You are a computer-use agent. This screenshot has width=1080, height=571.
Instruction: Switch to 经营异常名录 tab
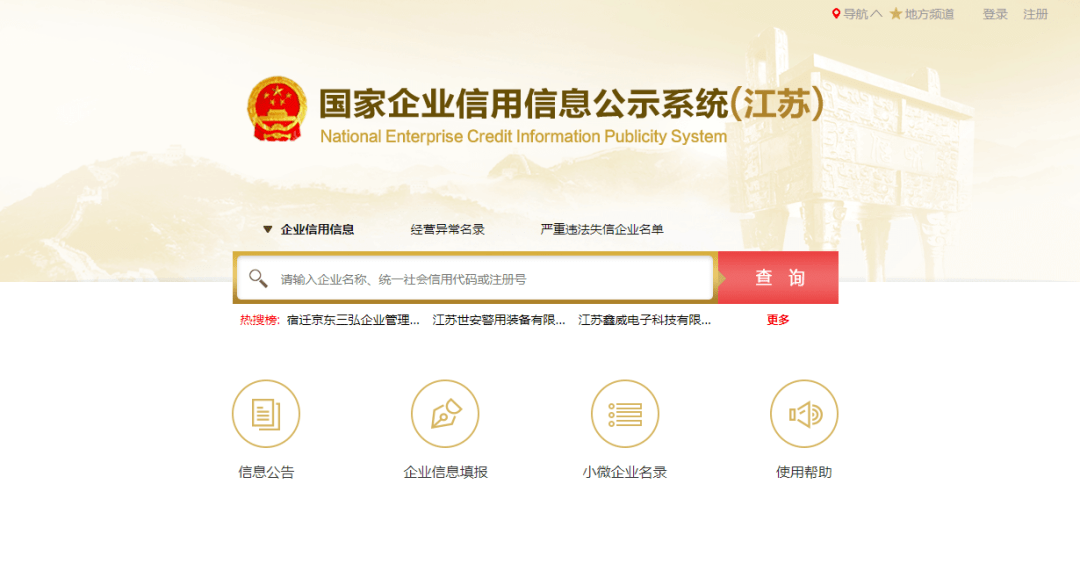pos(448,229)
